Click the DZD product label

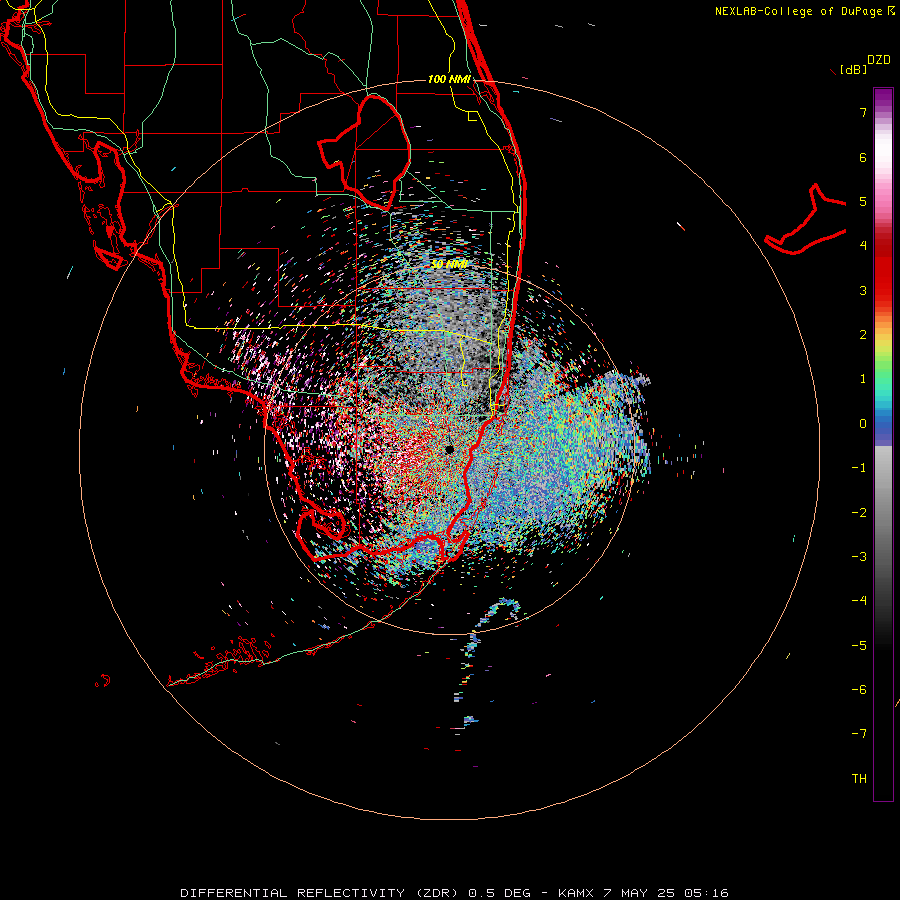[879, 60]
